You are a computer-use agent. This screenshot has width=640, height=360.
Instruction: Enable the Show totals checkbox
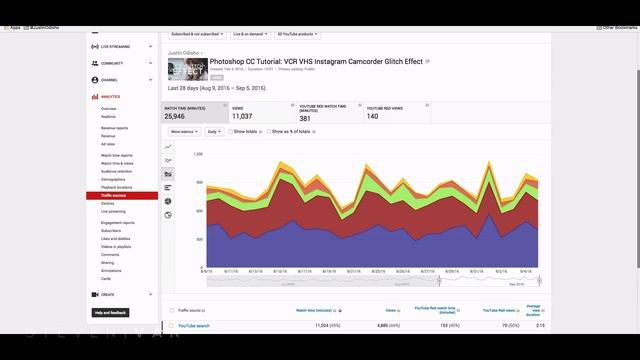[x=231, y=132]
